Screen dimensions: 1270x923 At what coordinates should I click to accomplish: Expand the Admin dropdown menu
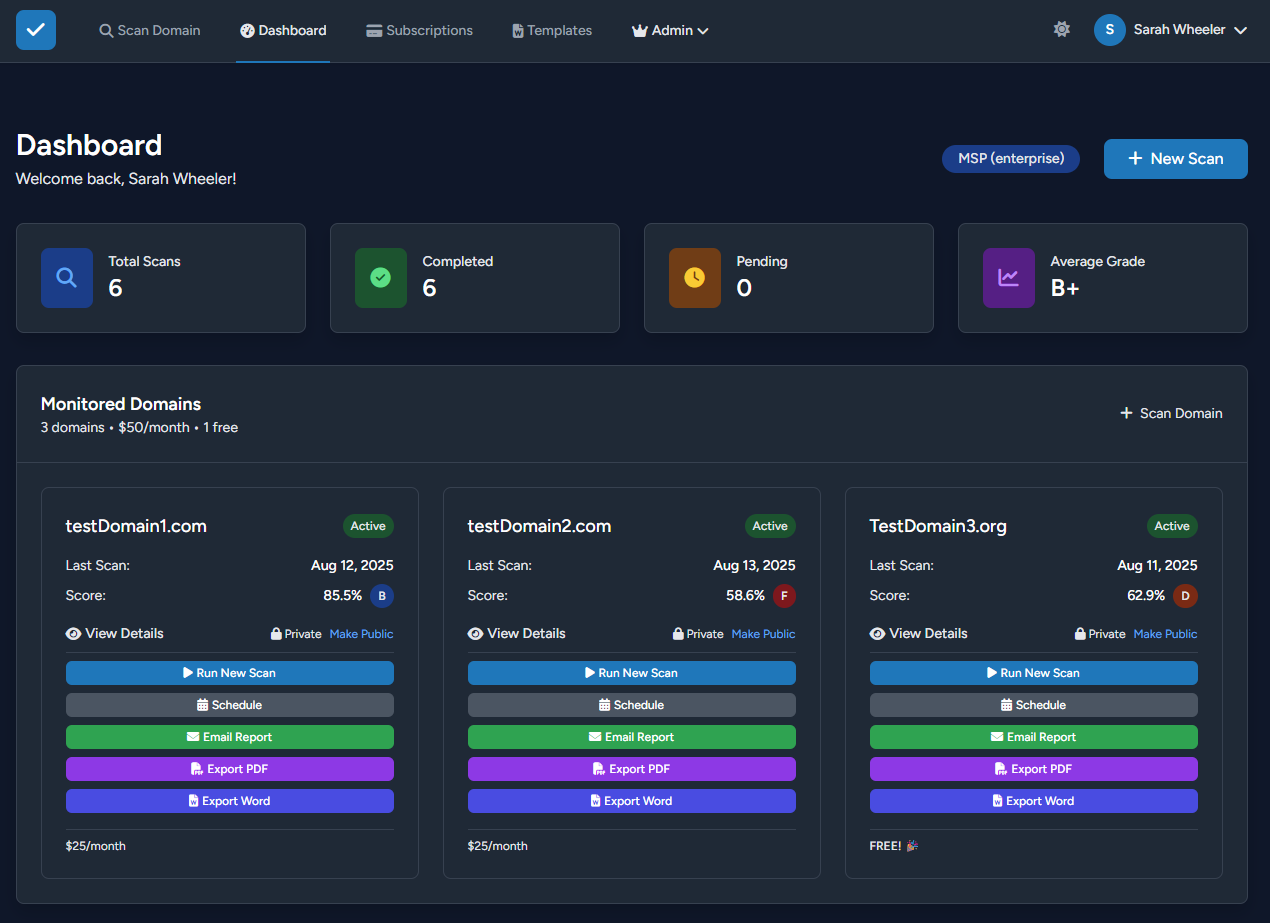point(670,30)
